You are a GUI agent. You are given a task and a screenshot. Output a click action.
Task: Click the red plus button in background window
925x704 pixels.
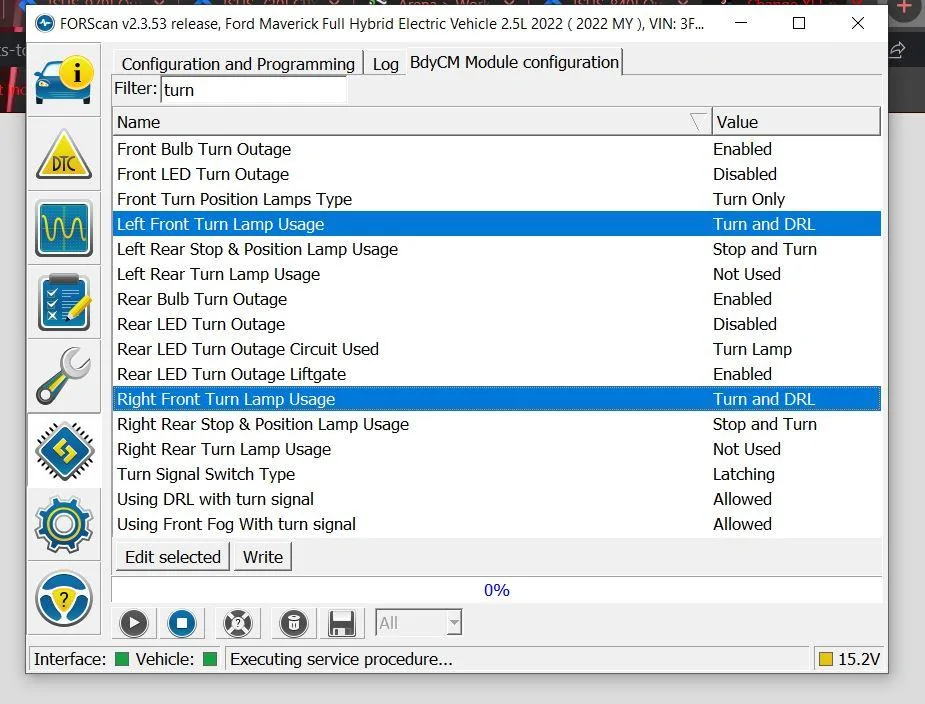click(x=904, y=8)
